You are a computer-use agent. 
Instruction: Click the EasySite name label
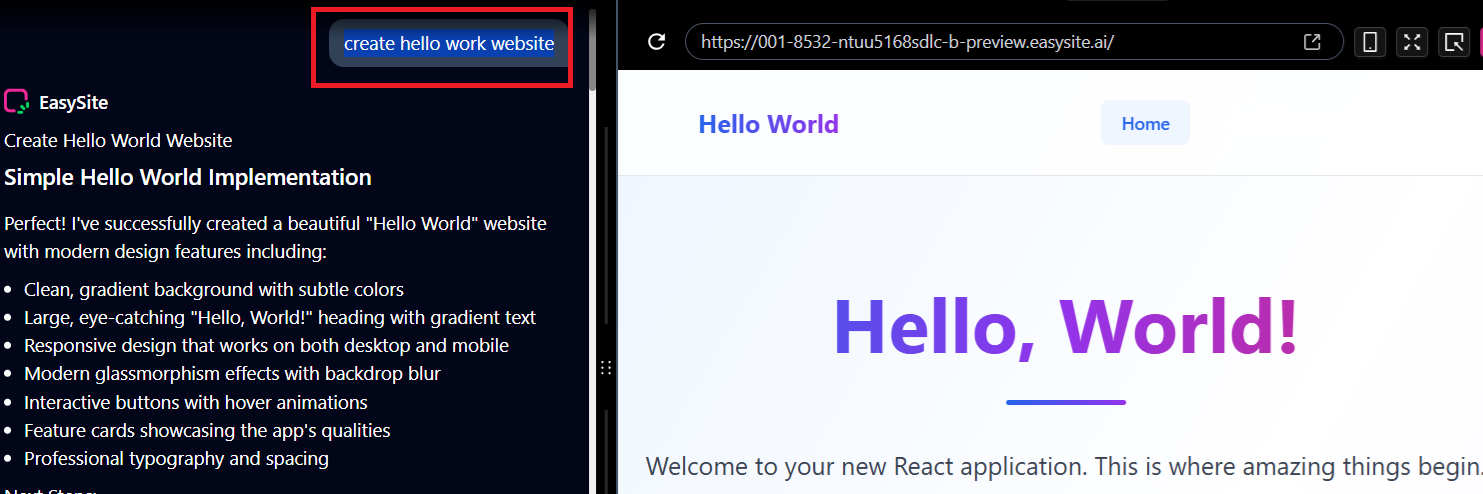point(73,102)
